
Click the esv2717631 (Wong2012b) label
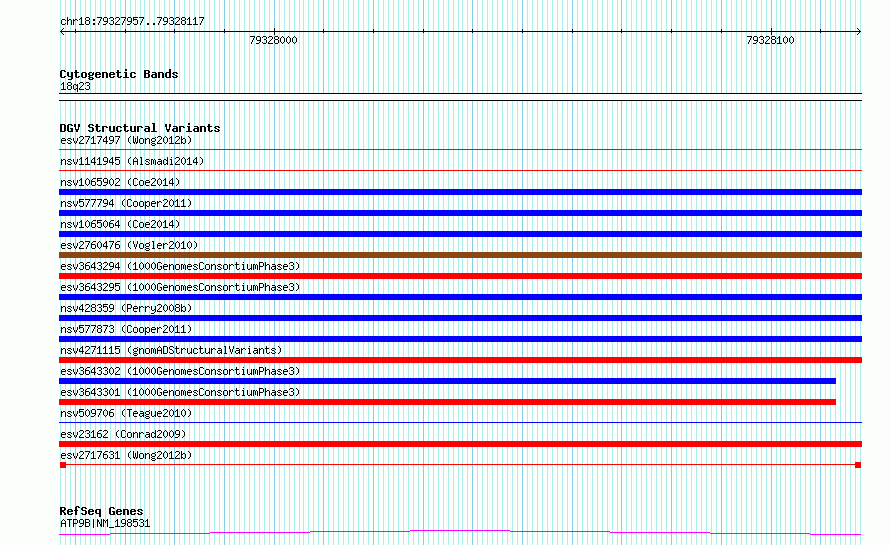126,455
